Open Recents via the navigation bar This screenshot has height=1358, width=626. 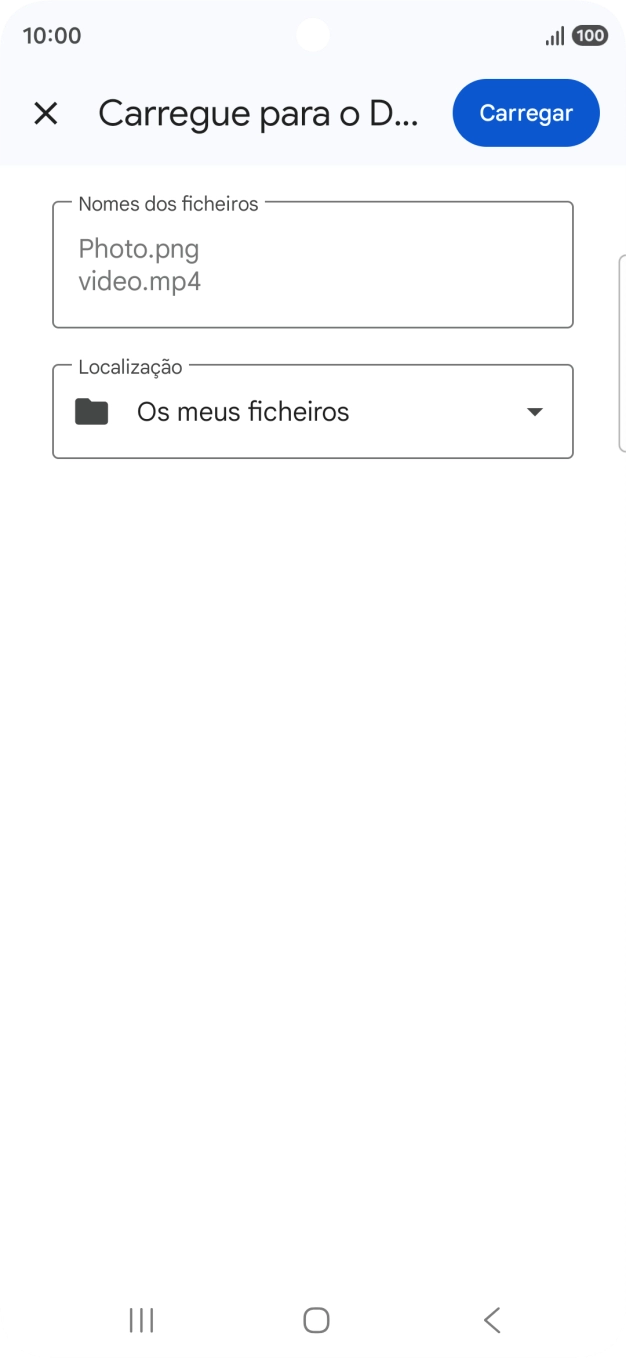pyautogui.click(x=140, y=1319)
